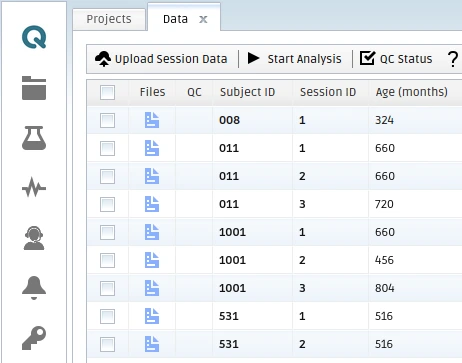
Task: Close the Data tab with the x
Action: click(203, 20)
